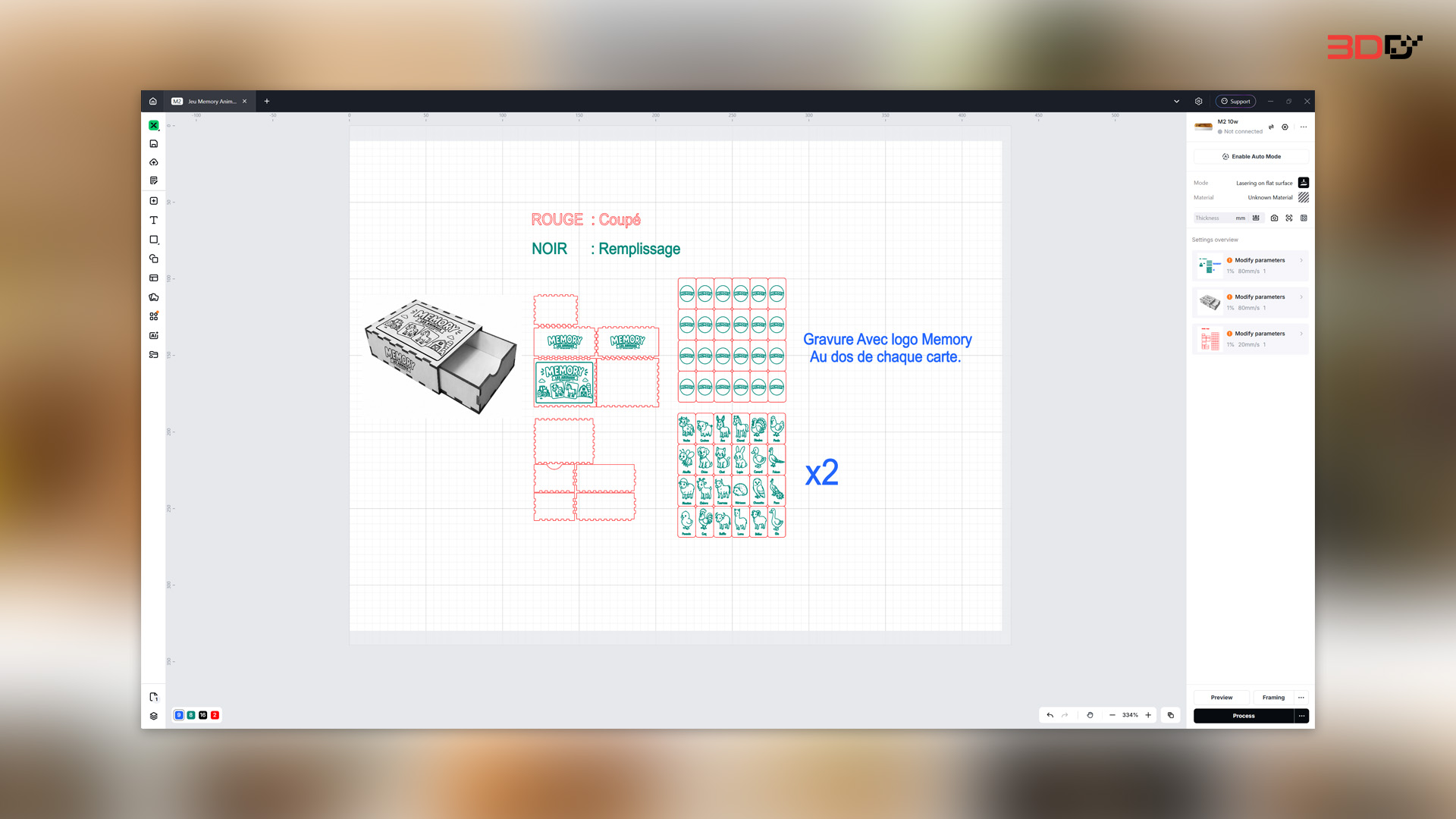This screenshot has width=1456, height=819.
Task: Open the green xTool logo menu
Action: click(154, 125)
